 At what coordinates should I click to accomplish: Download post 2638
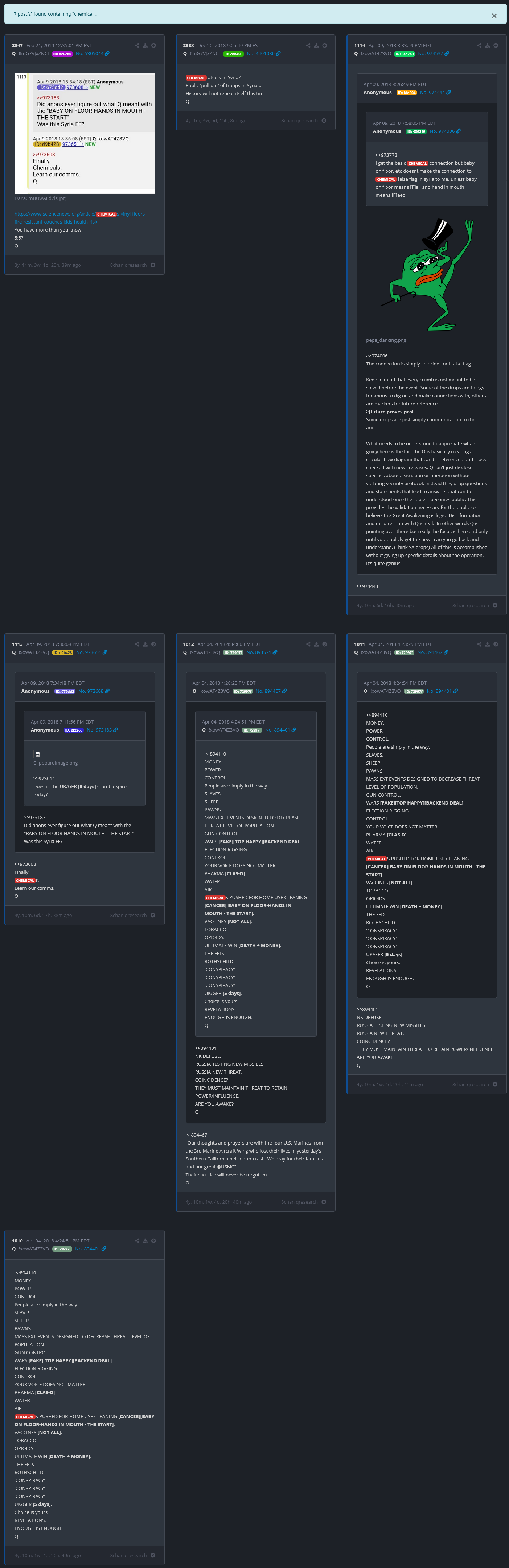click(x=316, y=46)
